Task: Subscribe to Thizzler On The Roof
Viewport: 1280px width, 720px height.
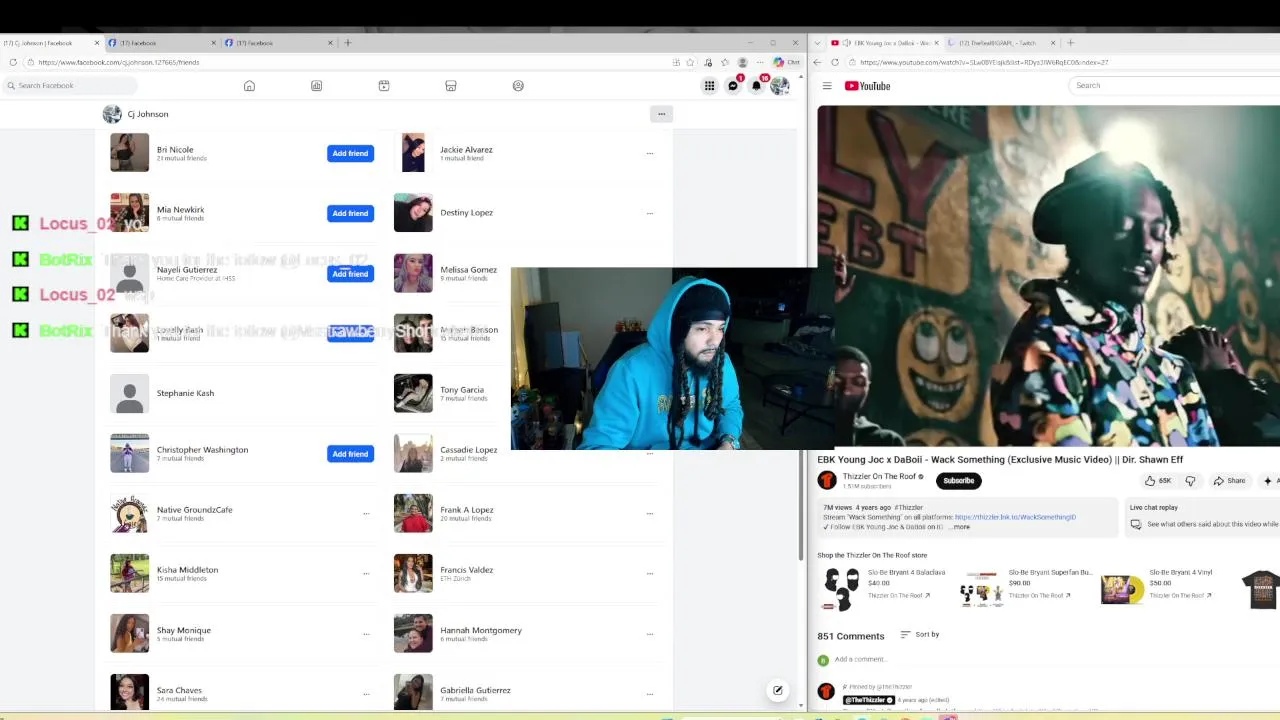Action: (958, 481)
